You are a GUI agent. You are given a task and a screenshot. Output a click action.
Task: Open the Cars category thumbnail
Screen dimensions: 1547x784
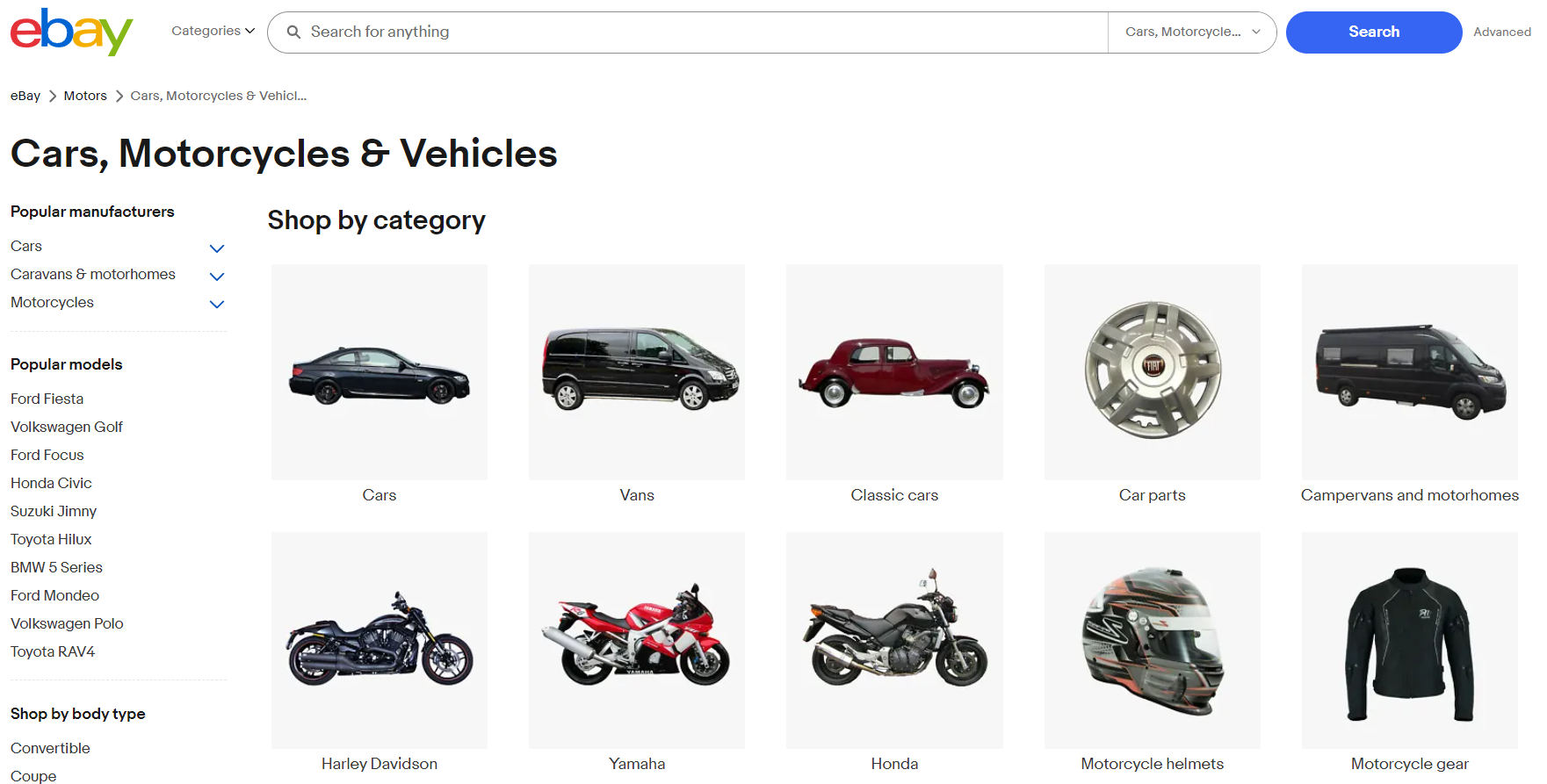pos(380,372)
